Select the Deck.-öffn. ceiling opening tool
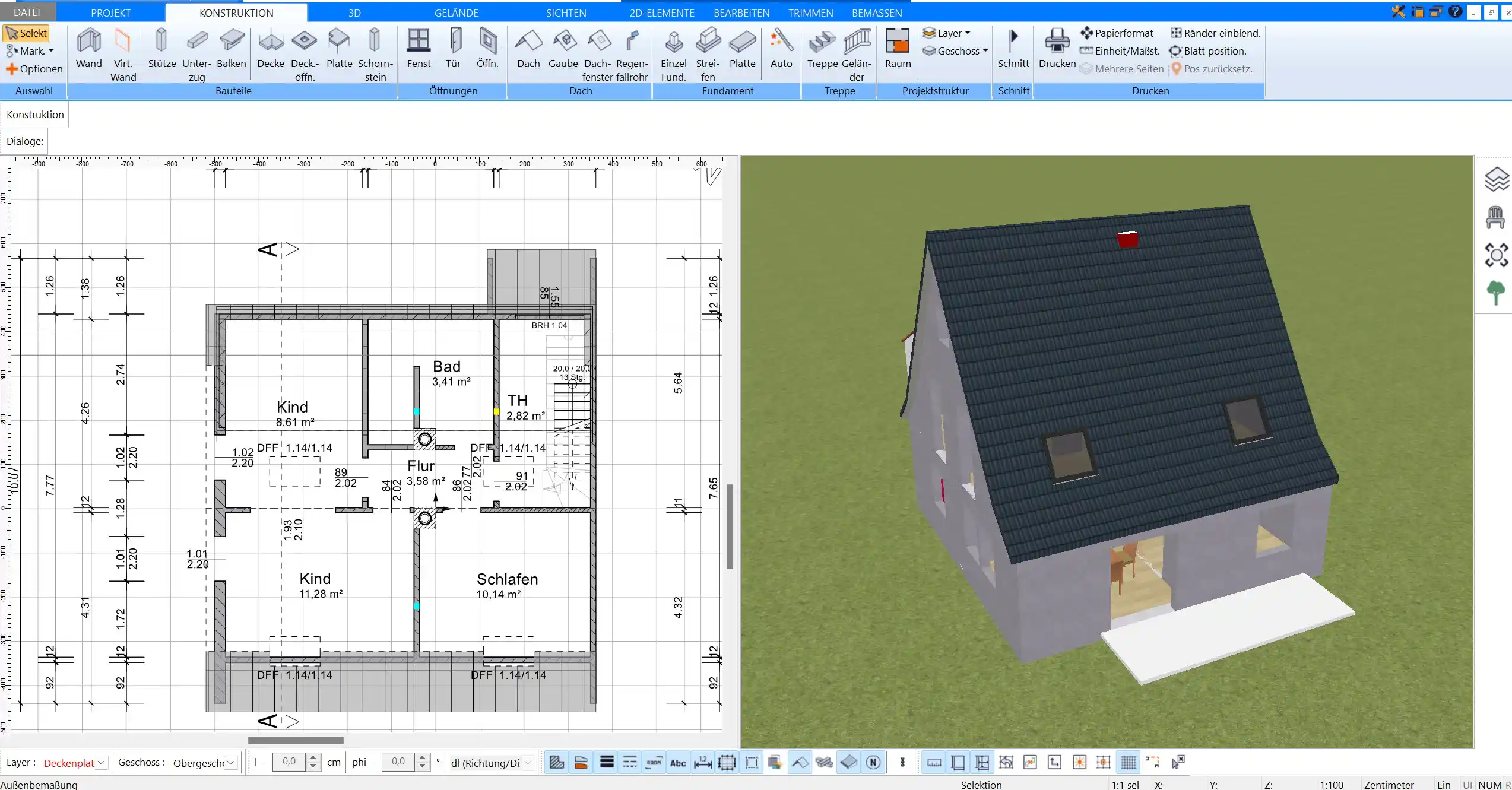The height and width of the screenshot is (790, 1512). tap(305, 55)
